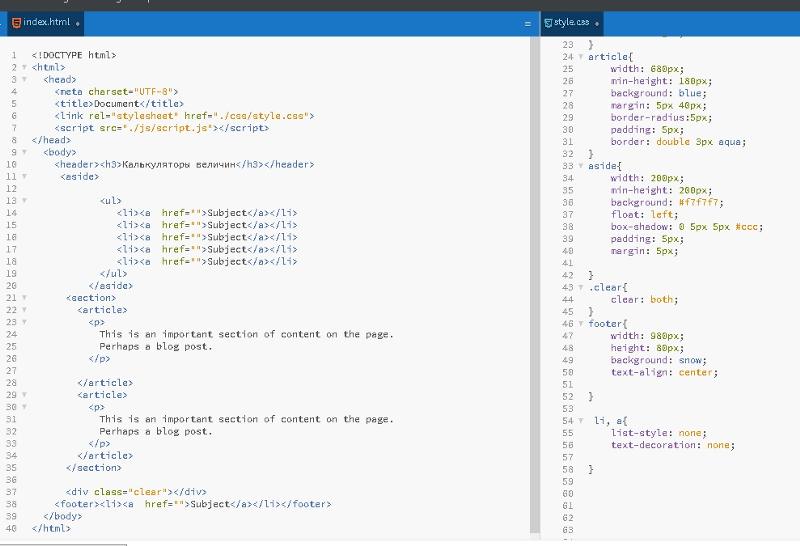Click 'background: snow' declaration
This screenshot has height=546, width=800.
pos(659,360)
